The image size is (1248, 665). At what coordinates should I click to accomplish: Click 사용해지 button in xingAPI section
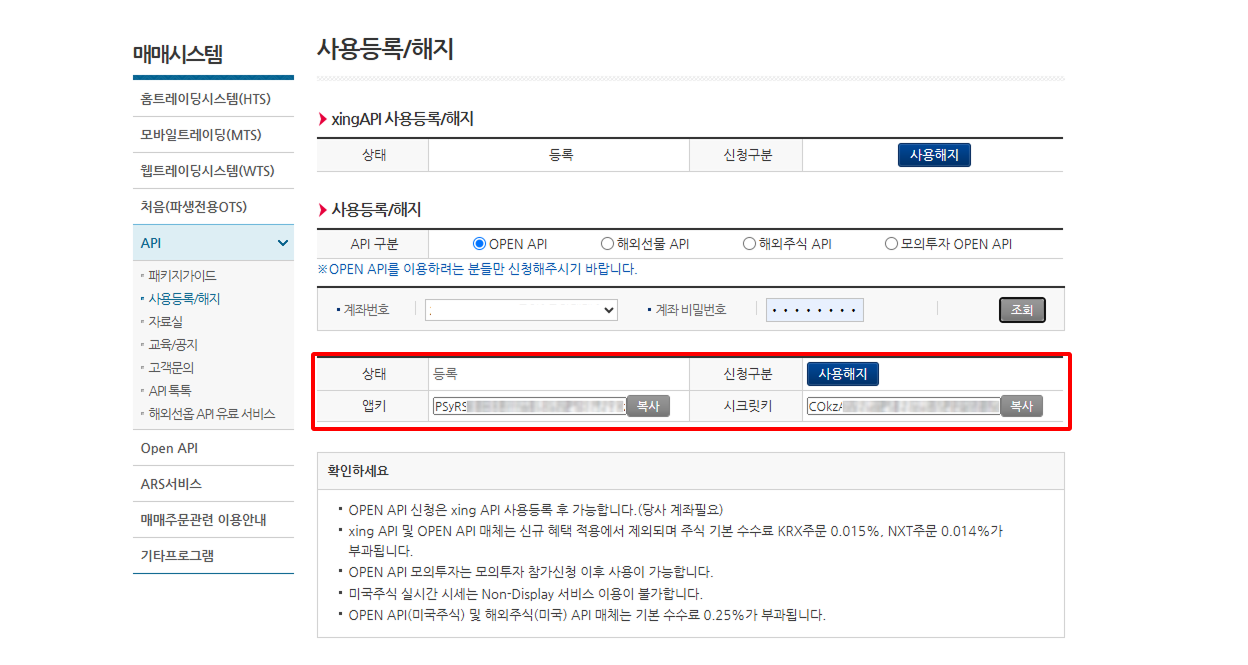pos(934,155)
